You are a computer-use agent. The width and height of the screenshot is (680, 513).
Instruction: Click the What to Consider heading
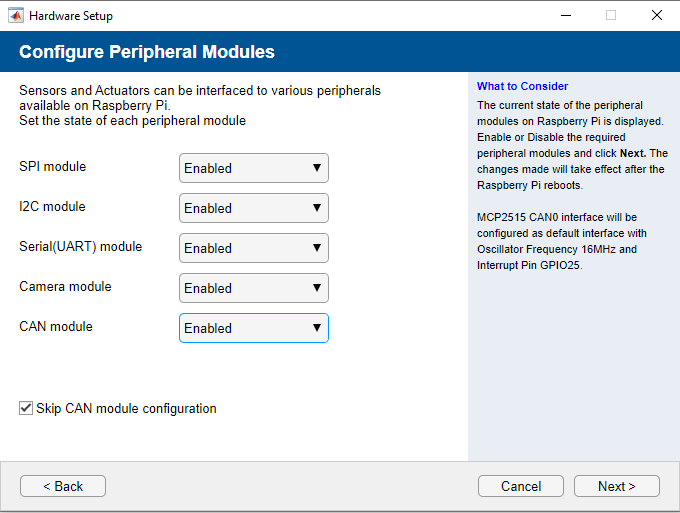click(x=522, y=87)
